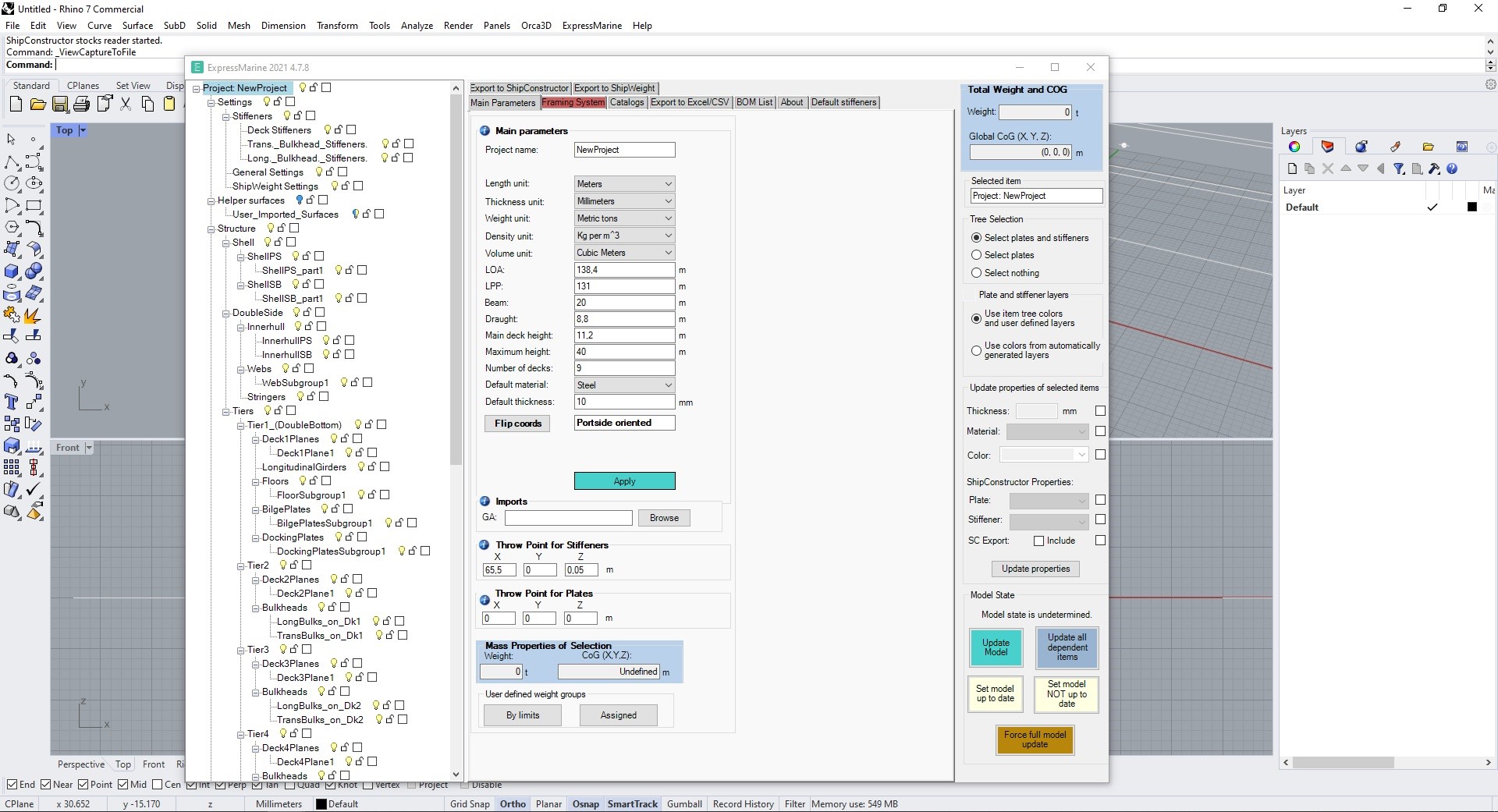Collapse the Tier2 tree node

click(x=240, y=566)
